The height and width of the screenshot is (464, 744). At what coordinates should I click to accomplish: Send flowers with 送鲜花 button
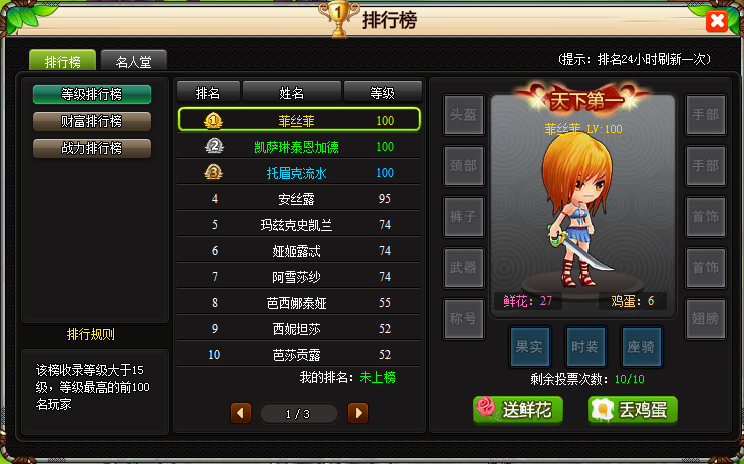518,409
